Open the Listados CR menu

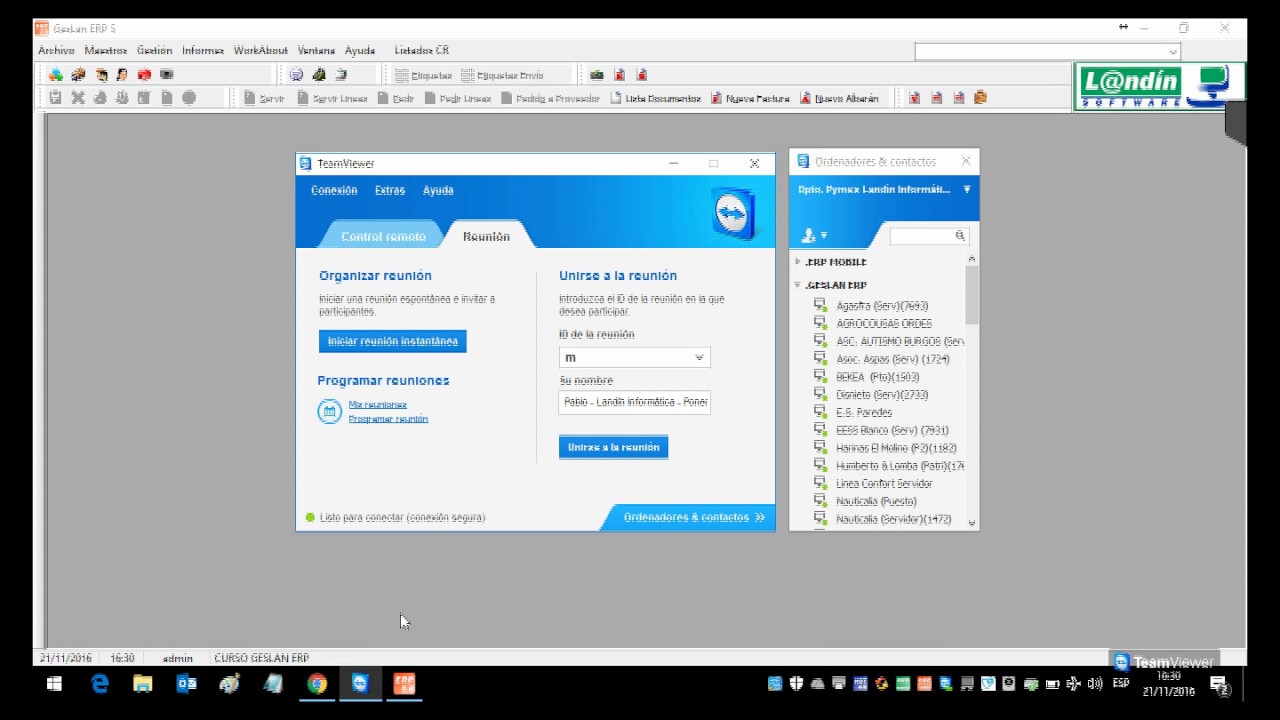tap(421, 50)
